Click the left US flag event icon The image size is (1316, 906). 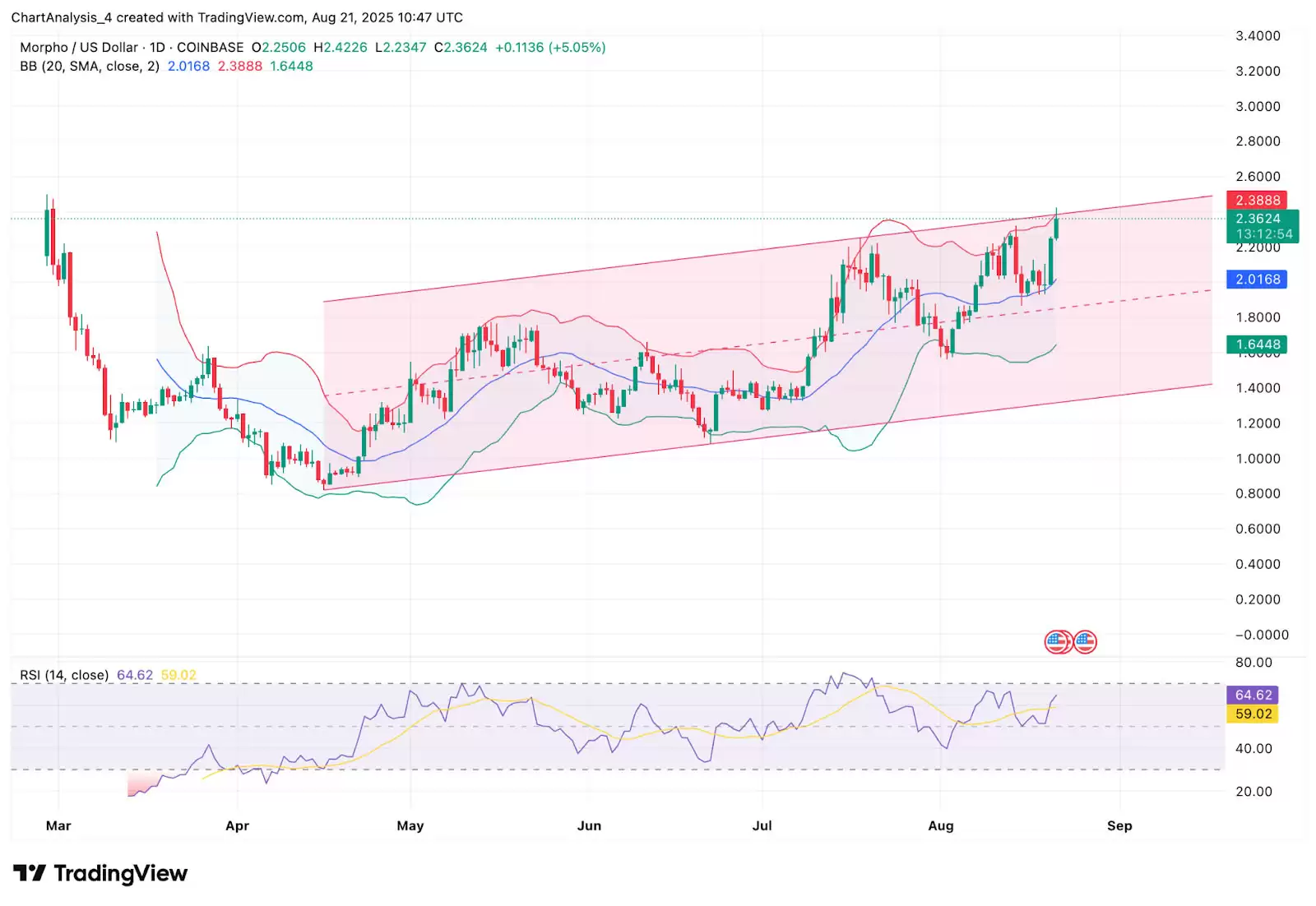point(1056,641)
